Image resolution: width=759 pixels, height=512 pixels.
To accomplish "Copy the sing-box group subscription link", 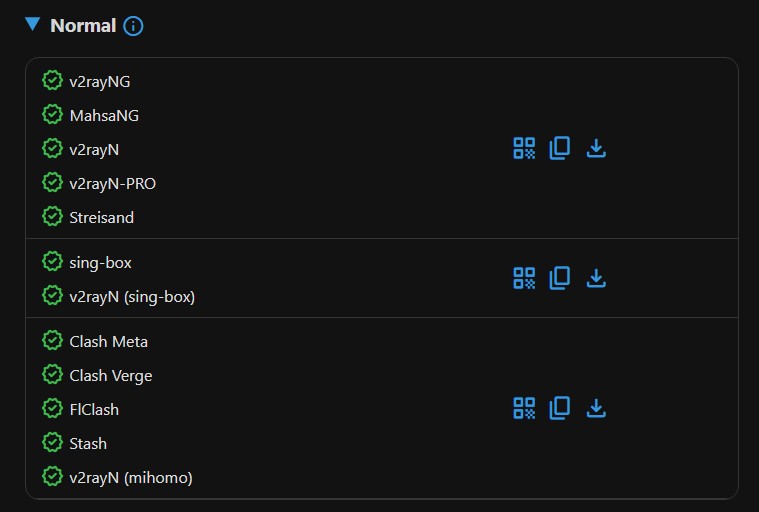I will point(560,278).
